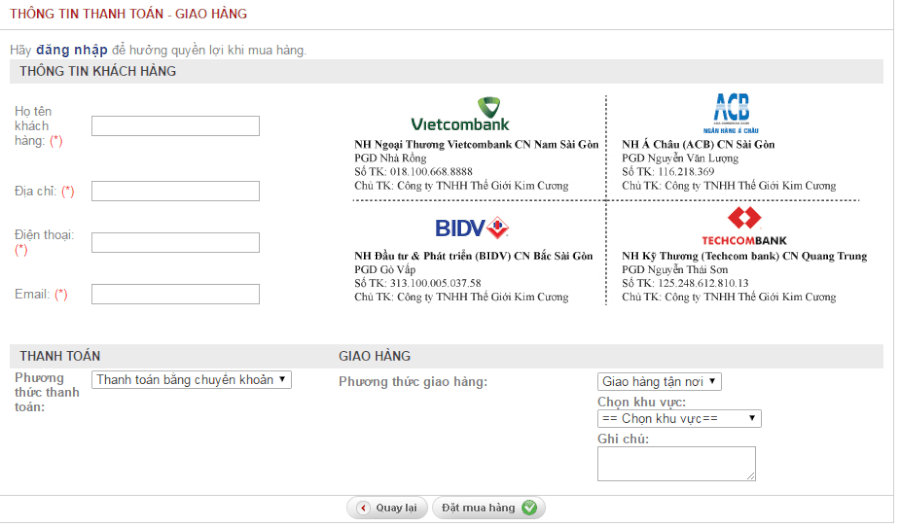Viewport: 900px width, 527px height.
Task: Click green checkmark icon on order button
Action: [529, 508]
